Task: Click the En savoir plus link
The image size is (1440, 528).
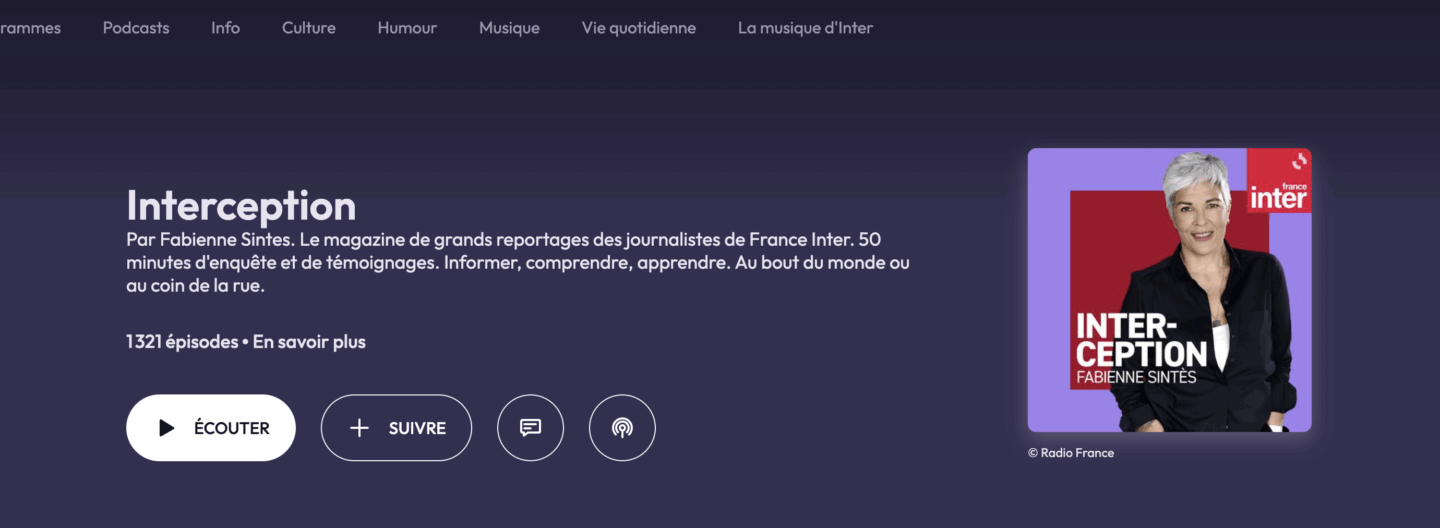Action: coord(309,342)
